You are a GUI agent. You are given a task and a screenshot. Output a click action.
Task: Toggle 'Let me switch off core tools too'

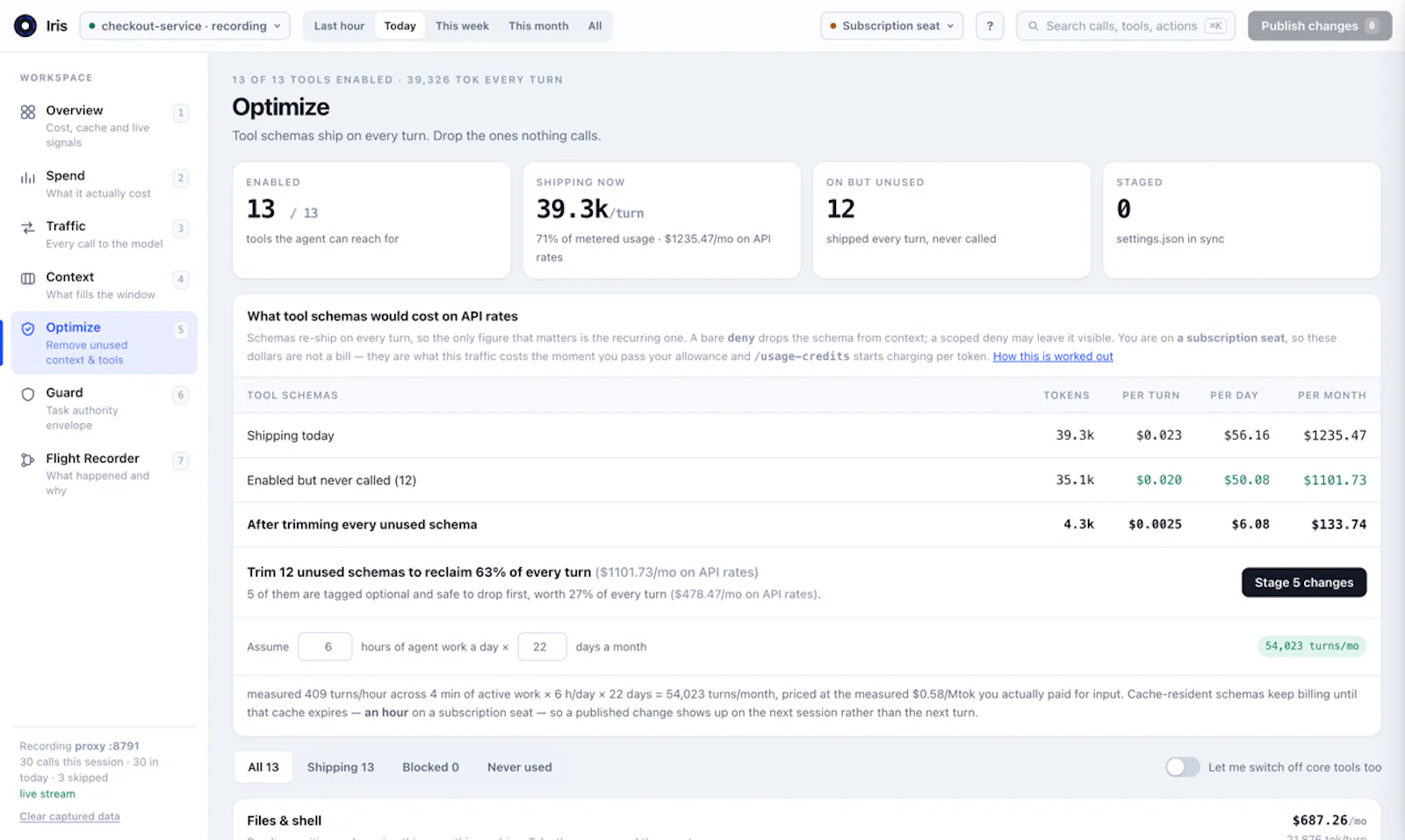(x=1182, y=767)
